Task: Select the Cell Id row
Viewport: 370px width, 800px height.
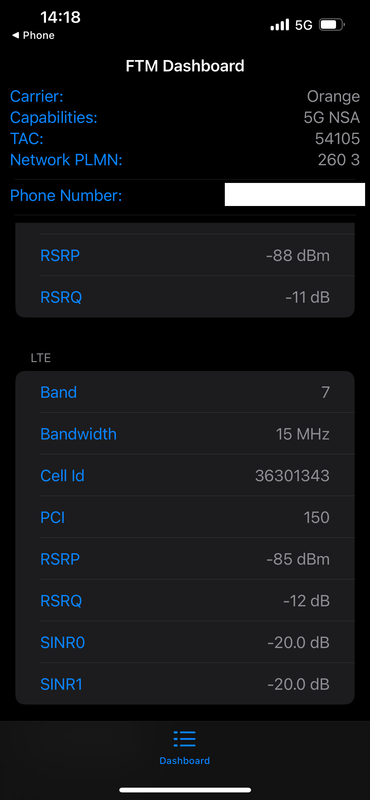Action: pos(185,476)
